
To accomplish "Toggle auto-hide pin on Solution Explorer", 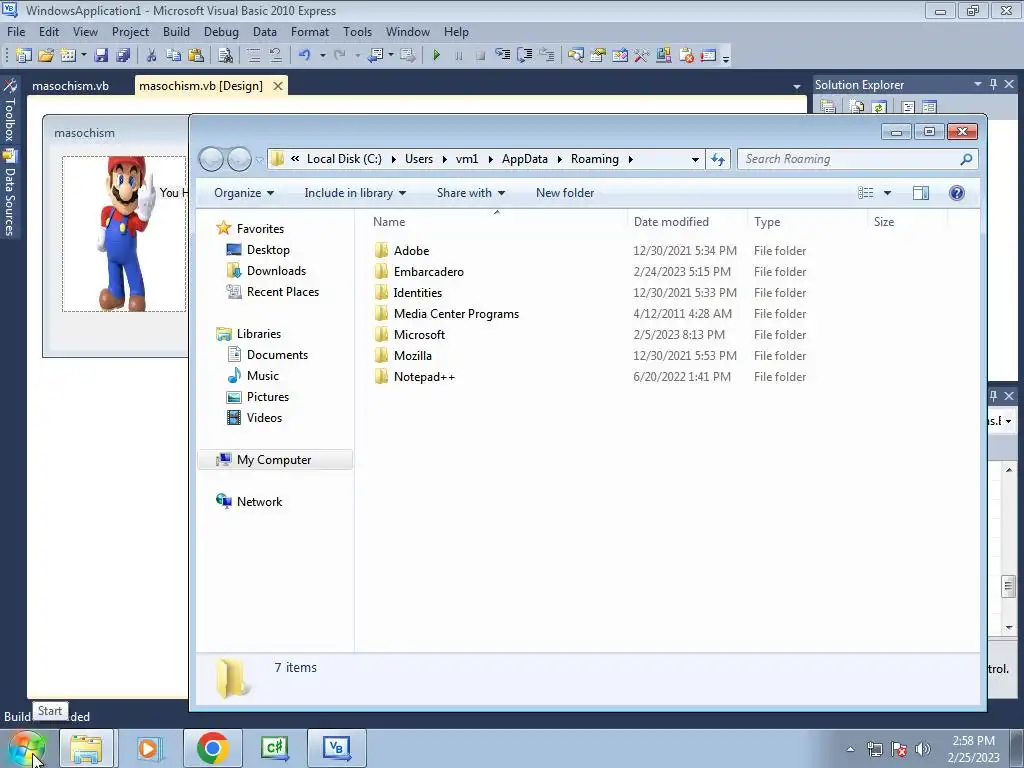I will coord(993,84).
